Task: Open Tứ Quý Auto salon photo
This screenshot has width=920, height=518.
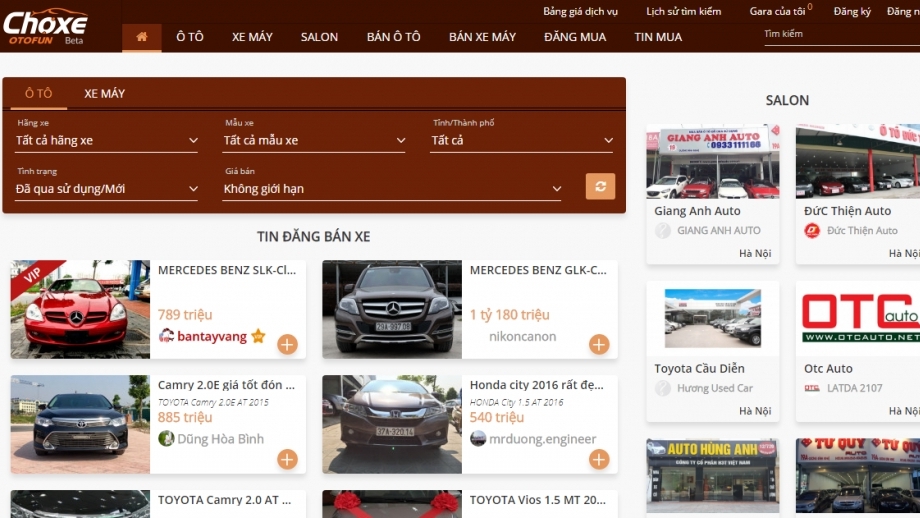Action: pyautogui.click(x=858, y=476)
